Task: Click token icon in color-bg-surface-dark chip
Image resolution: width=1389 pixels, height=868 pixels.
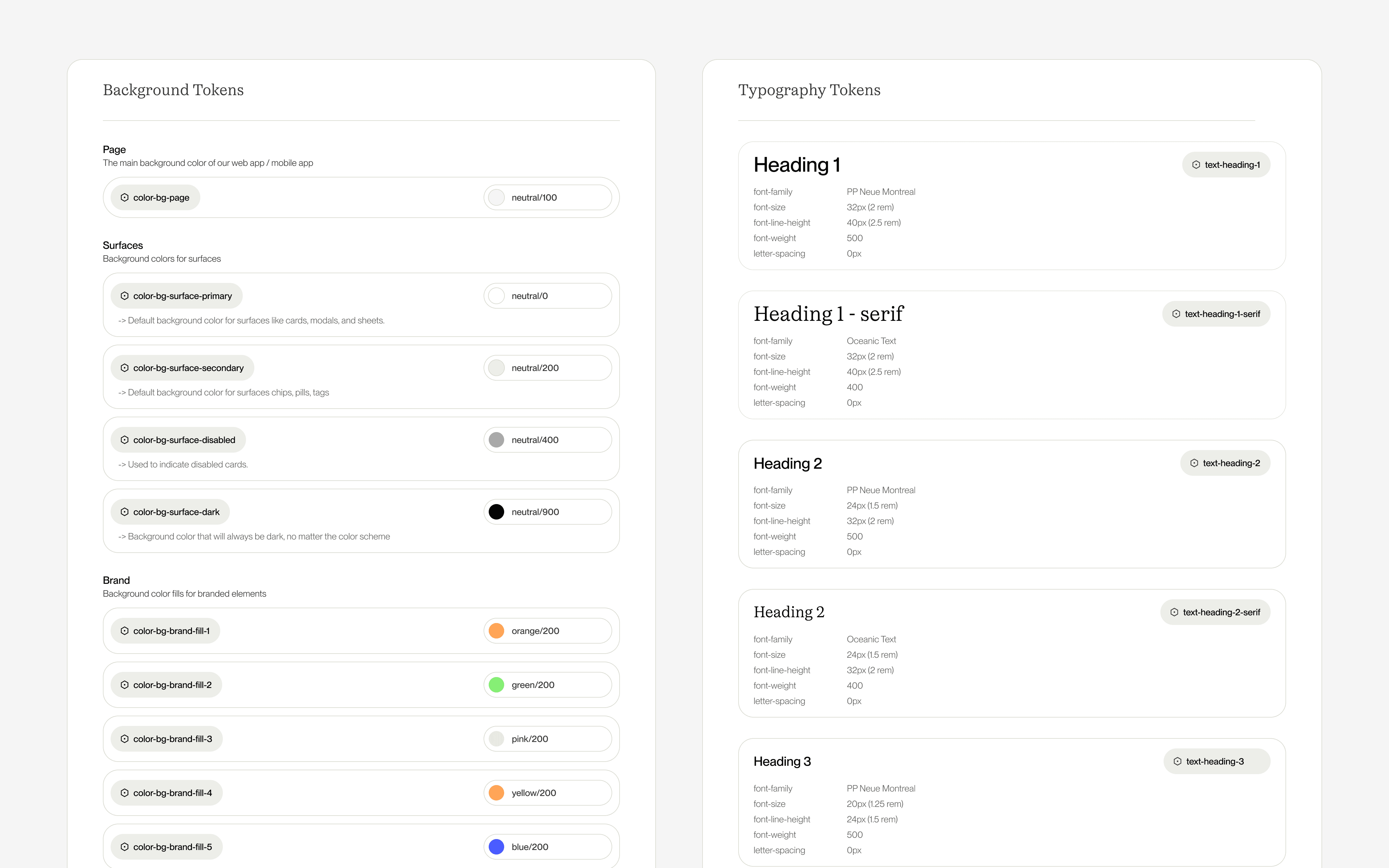Action: (x=124, y=512)
